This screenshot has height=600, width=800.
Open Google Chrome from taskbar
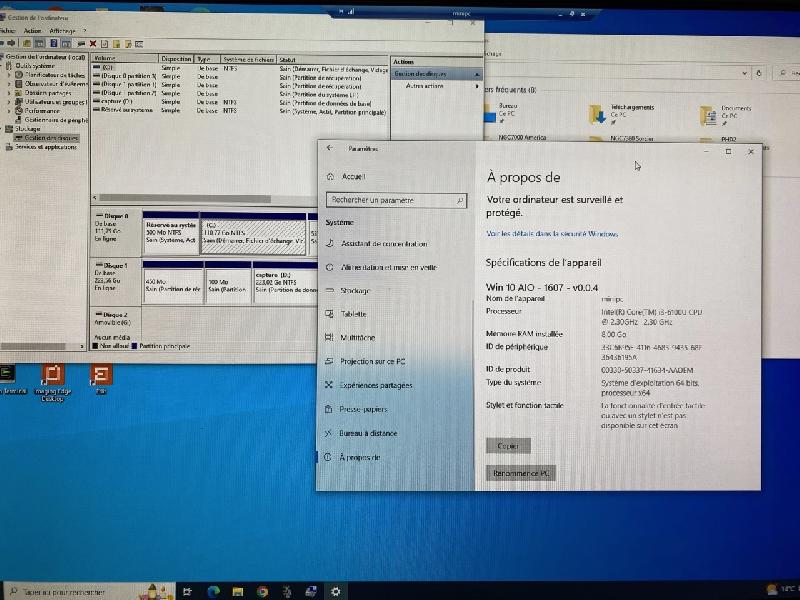tap(263, 591)
